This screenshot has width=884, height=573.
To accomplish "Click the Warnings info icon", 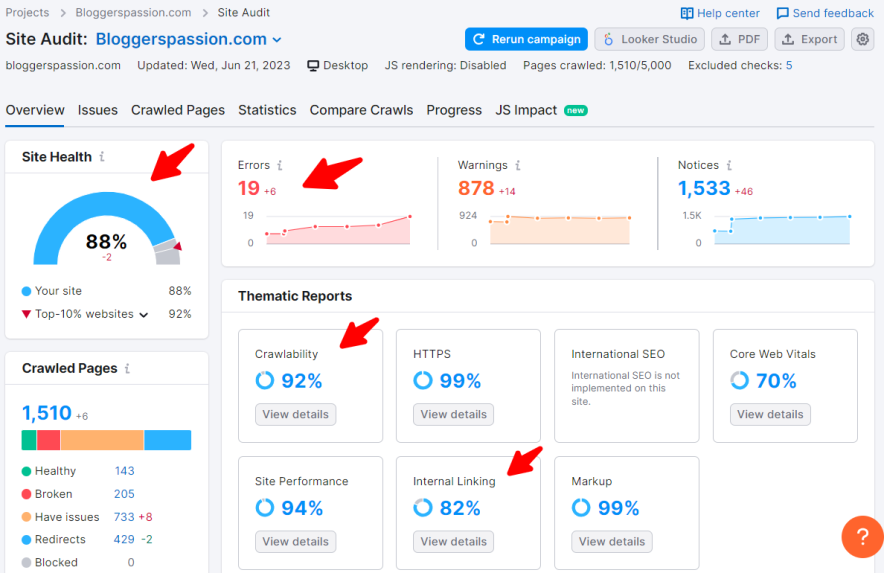I will click(x=518, y=165).
